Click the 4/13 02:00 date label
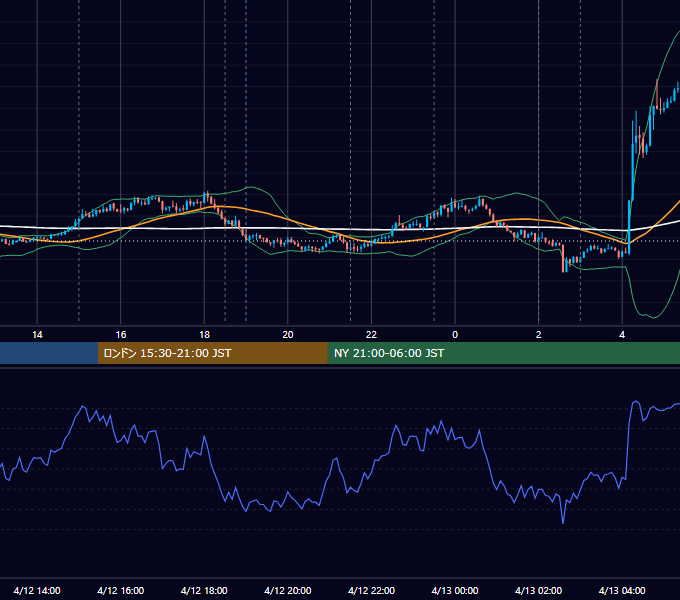The image size is (680, 600). coord(538,590)
